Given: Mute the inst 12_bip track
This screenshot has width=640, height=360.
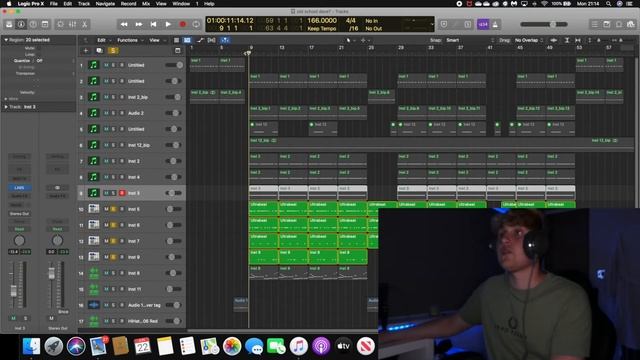Looking at the screenshot, I should click(x=106, y=145).
